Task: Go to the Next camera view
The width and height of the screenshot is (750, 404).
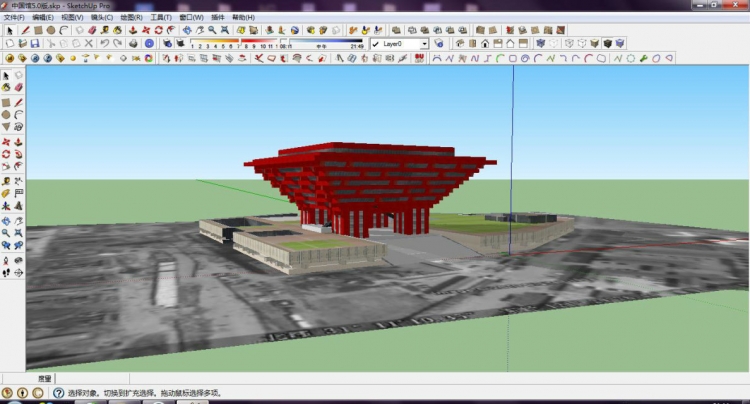Action: [x=18, y=245]
